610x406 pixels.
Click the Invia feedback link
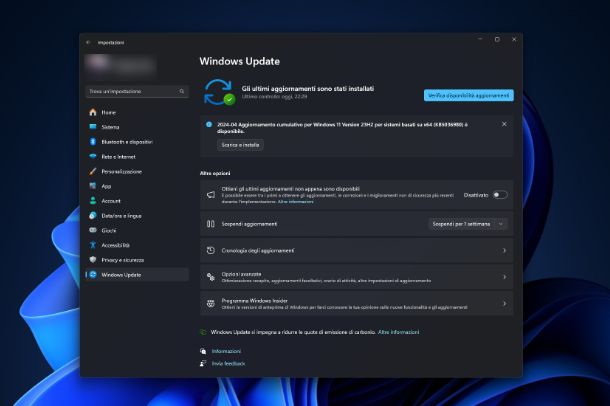(228, 364)
